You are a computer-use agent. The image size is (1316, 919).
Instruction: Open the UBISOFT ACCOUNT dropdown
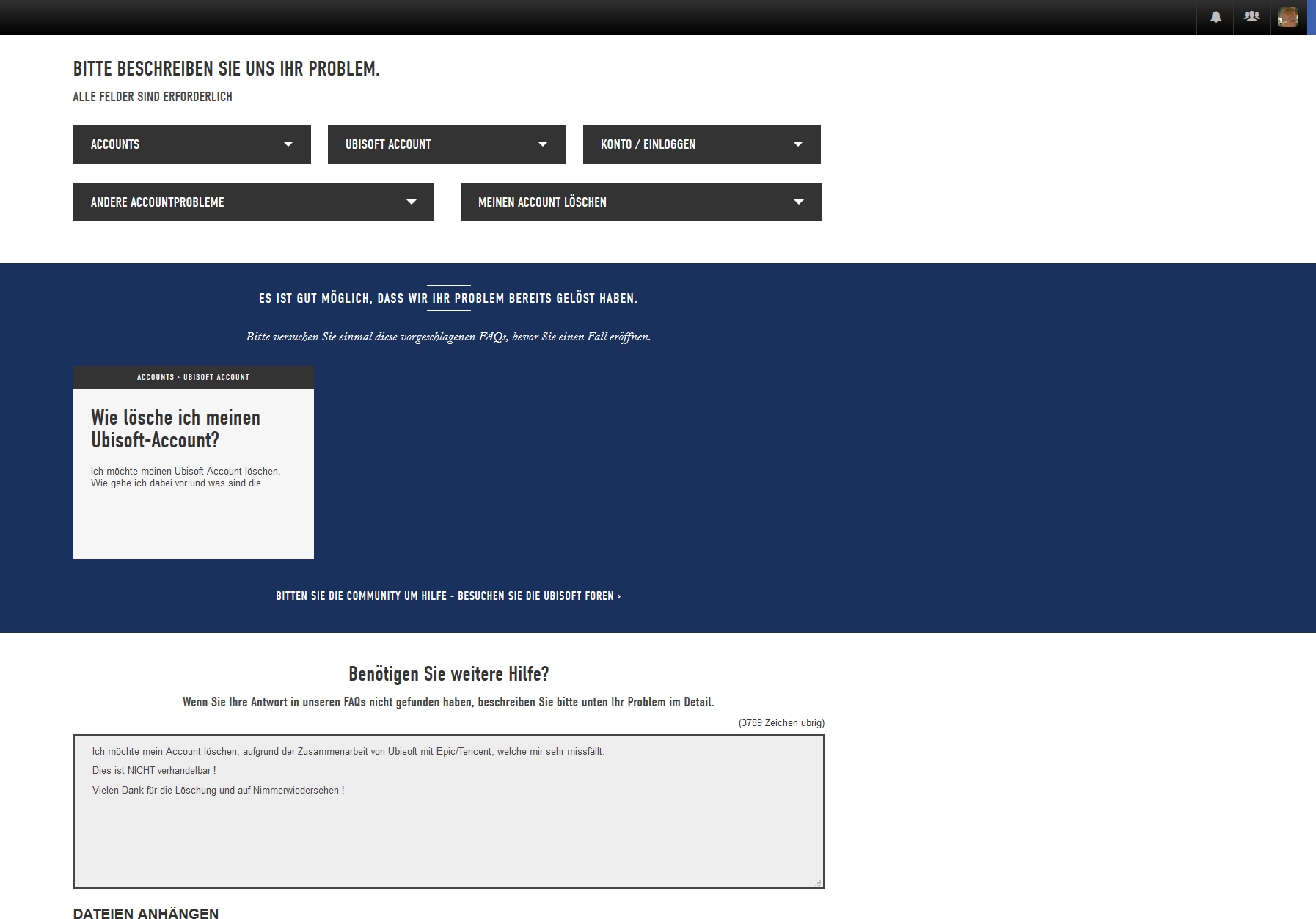pyautogui.click(x=447, y=144)
